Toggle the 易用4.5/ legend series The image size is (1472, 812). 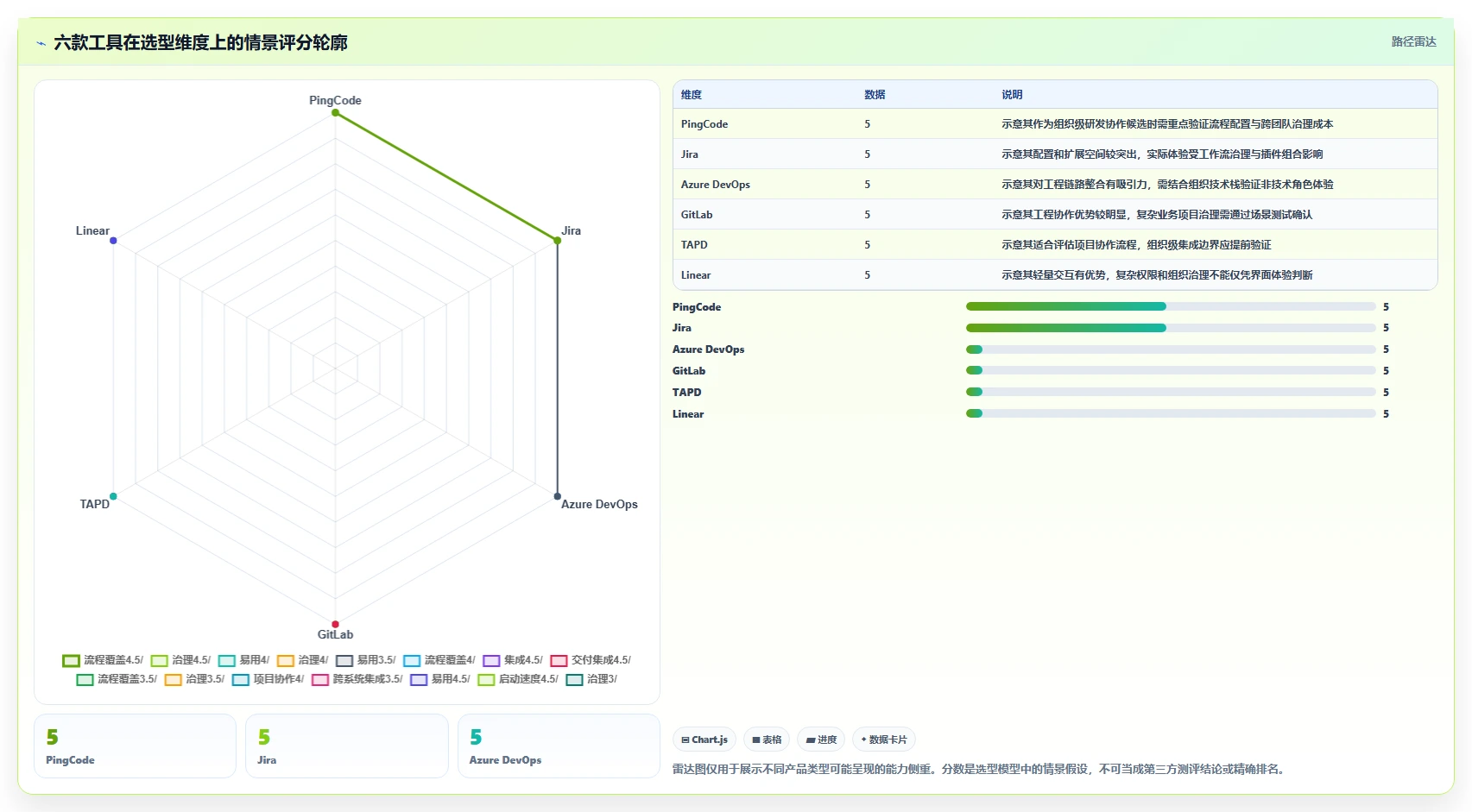[x=439, y=679]
